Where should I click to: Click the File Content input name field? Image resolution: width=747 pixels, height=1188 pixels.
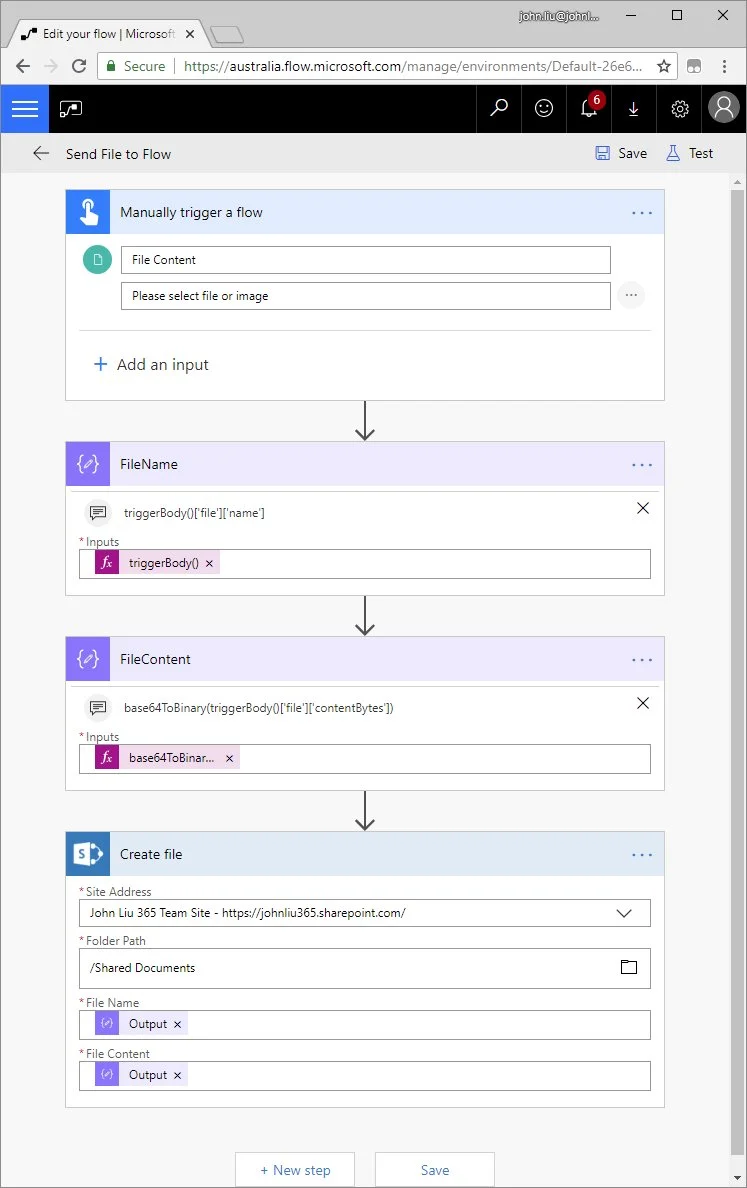(365, 260)
